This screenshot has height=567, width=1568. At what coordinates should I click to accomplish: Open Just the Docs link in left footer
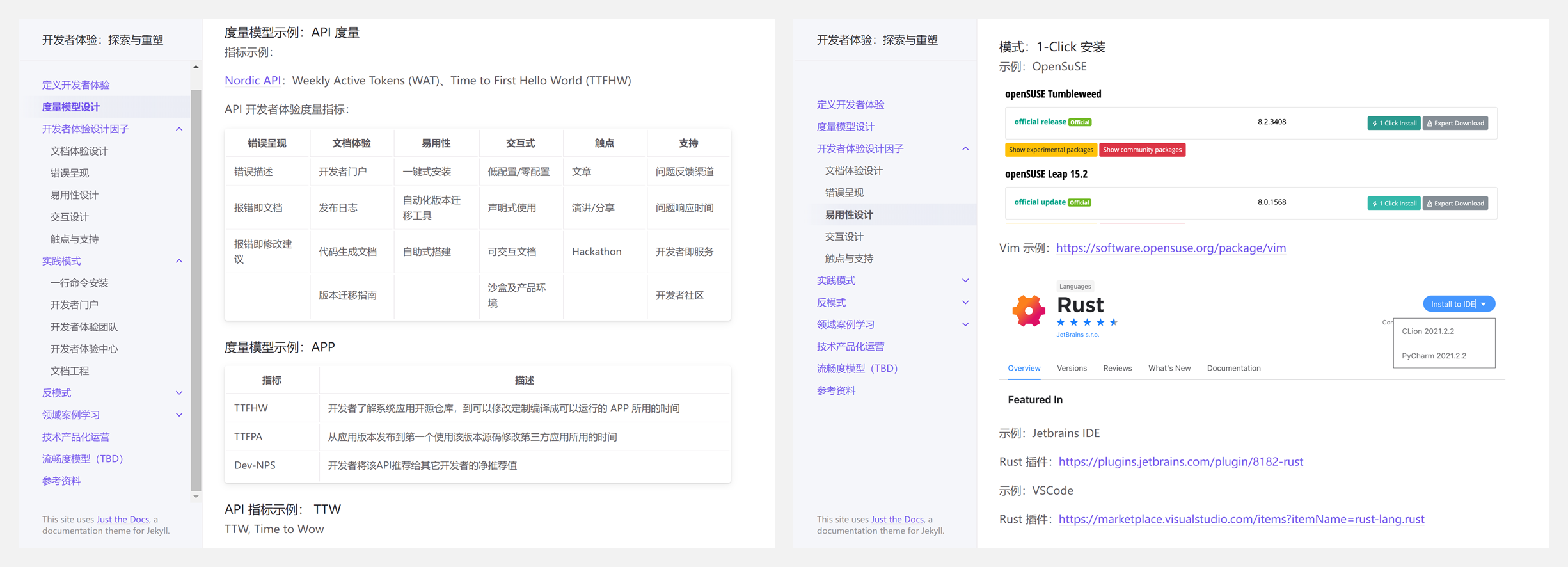[122, 520]
